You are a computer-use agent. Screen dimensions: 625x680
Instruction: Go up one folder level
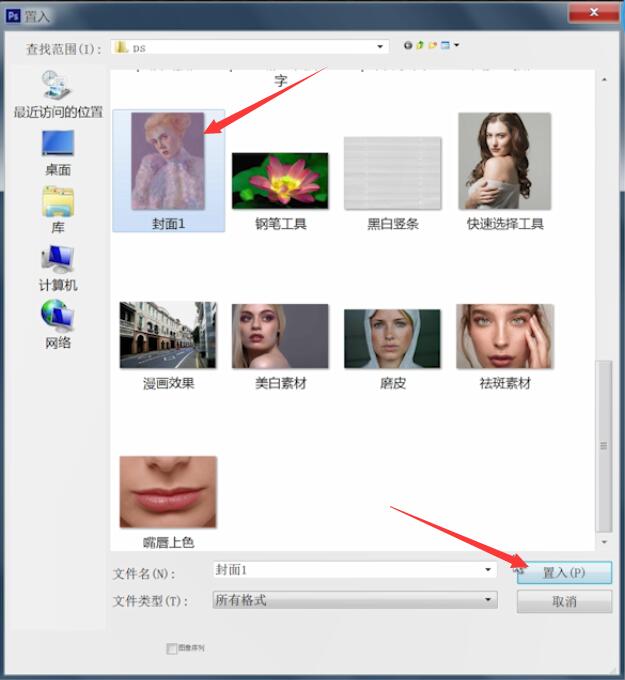(420, 45)
